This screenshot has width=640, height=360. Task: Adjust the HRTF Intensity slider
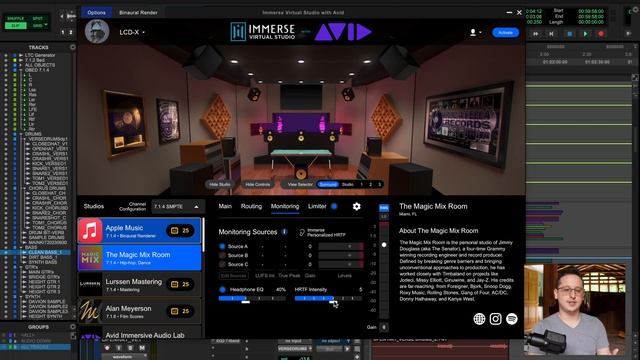328,299
